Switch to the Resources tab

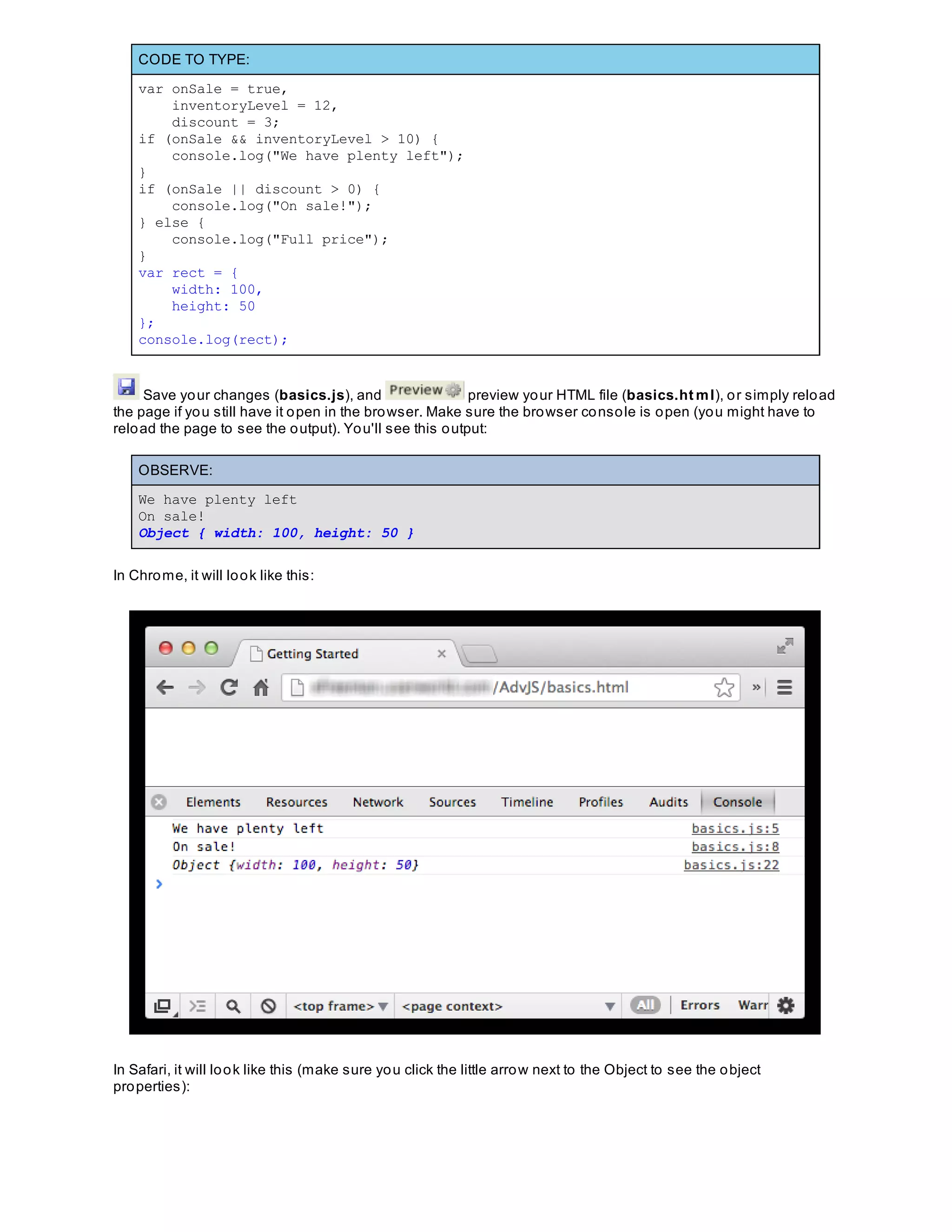pos(297,802)
